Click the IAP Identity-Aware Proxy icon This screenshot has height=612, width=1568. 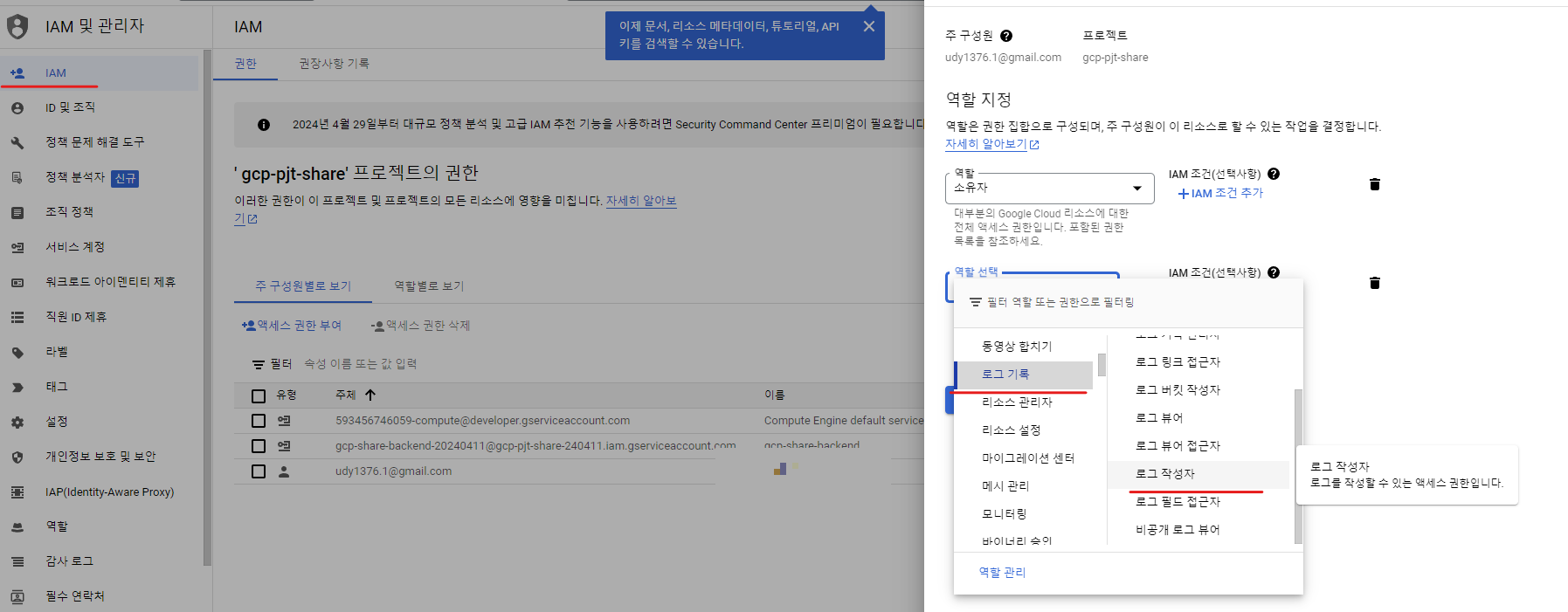click(17, 492)
